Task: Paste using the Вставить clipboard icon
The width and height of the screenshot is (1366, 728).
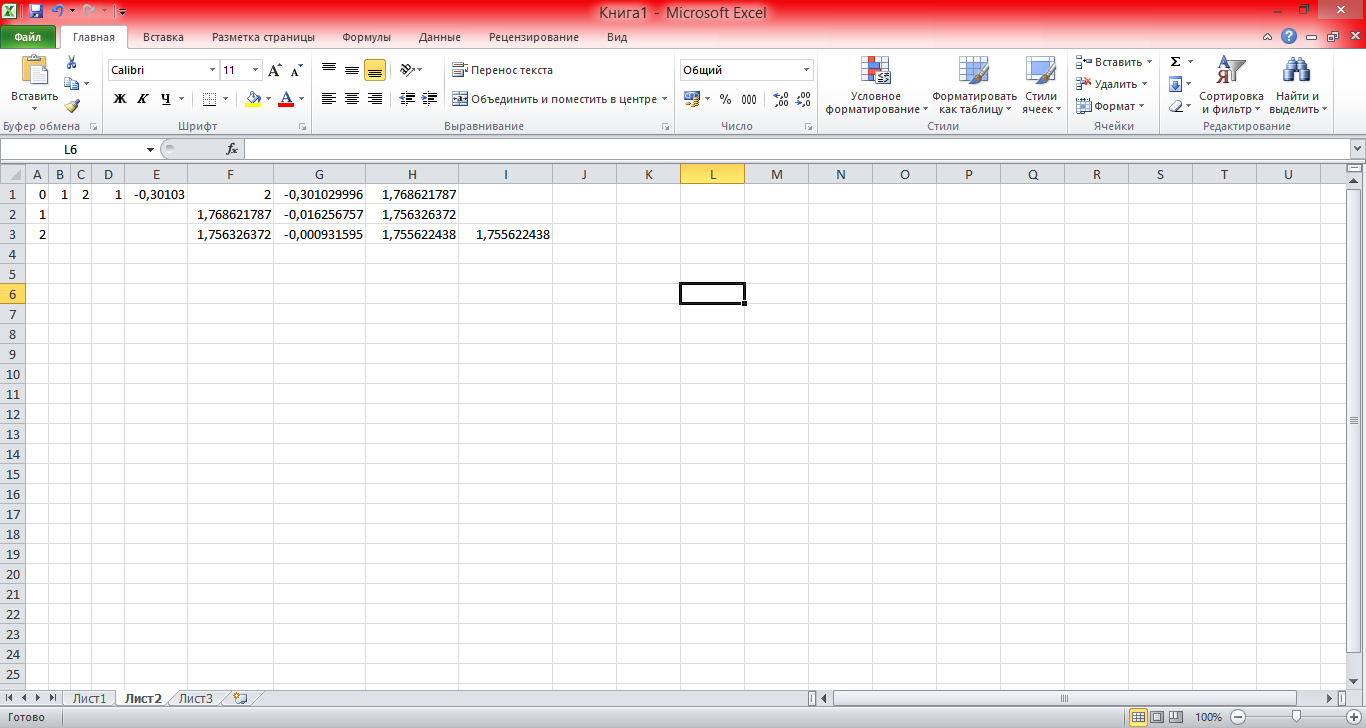Action: (34, 72)
